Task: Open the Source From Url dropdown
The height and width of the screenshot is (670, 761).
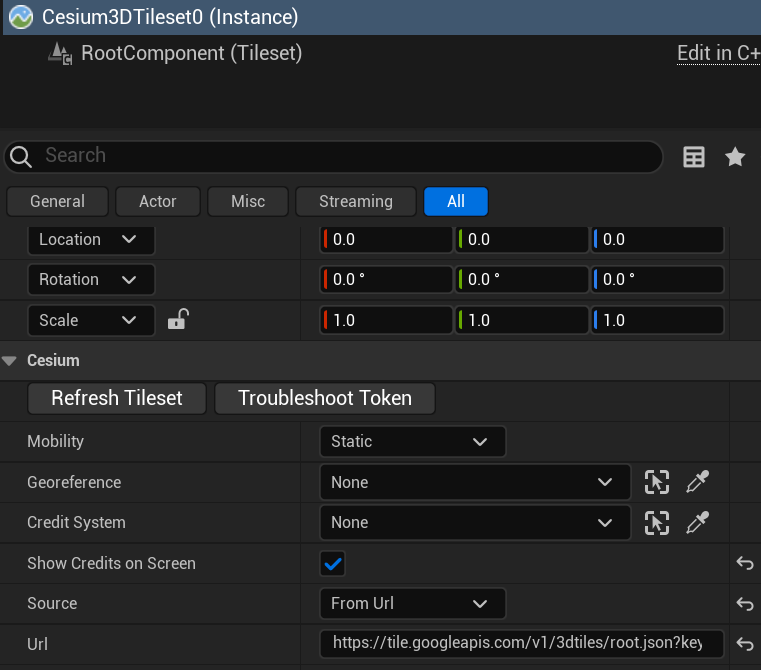Action: 413,603
